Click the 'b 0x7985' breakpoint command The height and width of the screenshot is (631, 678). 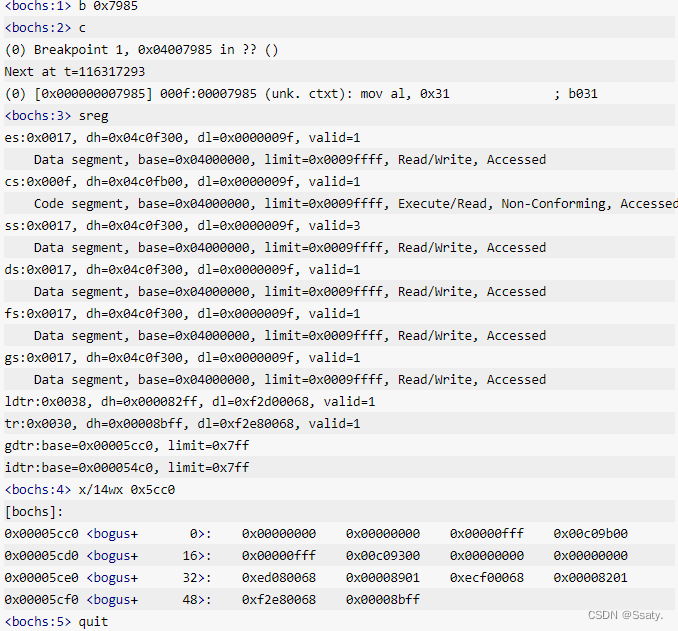[108, 6]
